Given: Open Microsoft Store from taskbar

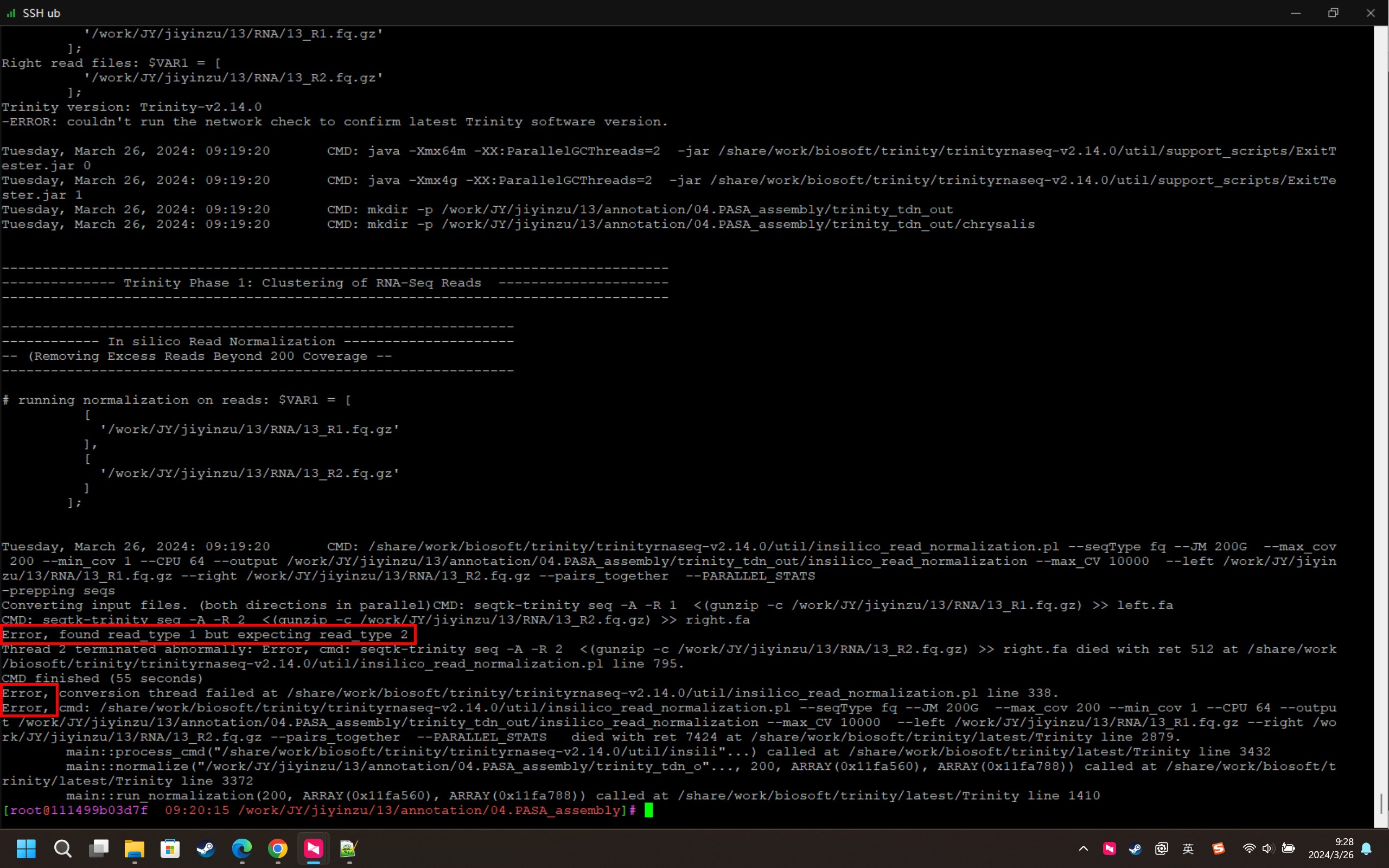Looking at the screenshot, I should (170, 848).
